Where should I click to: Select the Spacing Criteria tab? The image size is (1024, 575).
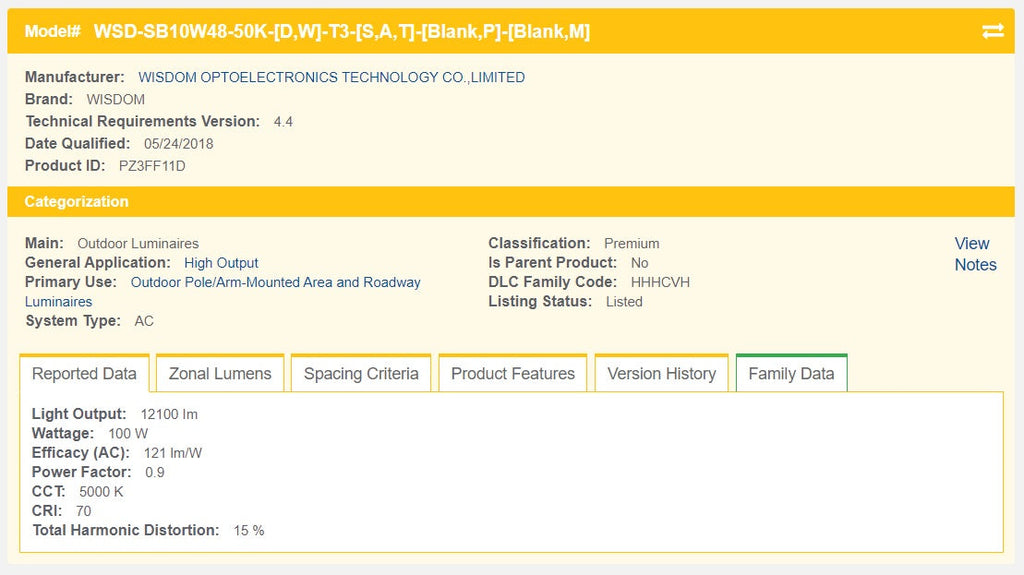pyautogui.click(x=361, y=374)
